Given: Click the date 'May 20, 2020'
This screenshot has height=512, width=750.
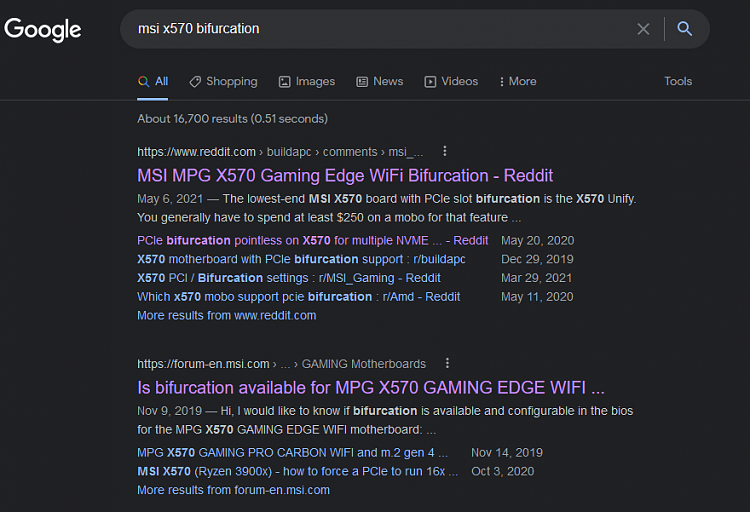Looking at the screenshot, I should coord(538,240).
